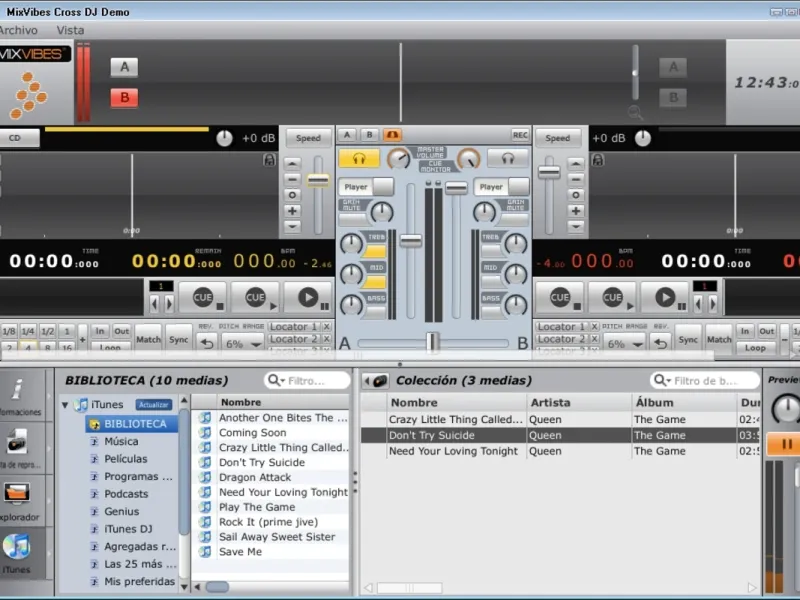
Task: Collapse the iTunes tree node
Action: tap(65, 405)
